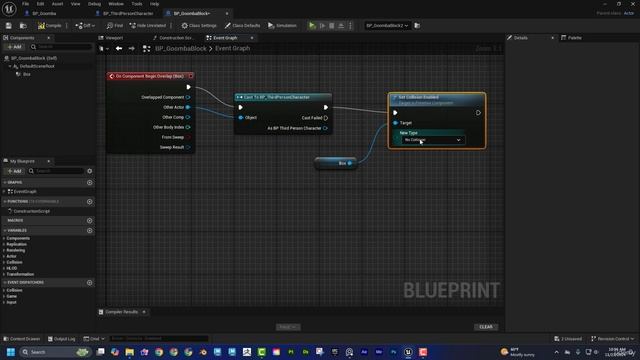Open the Asset menu
The height and width of the screenshot is (360, 640).
[x=57, y=4]
